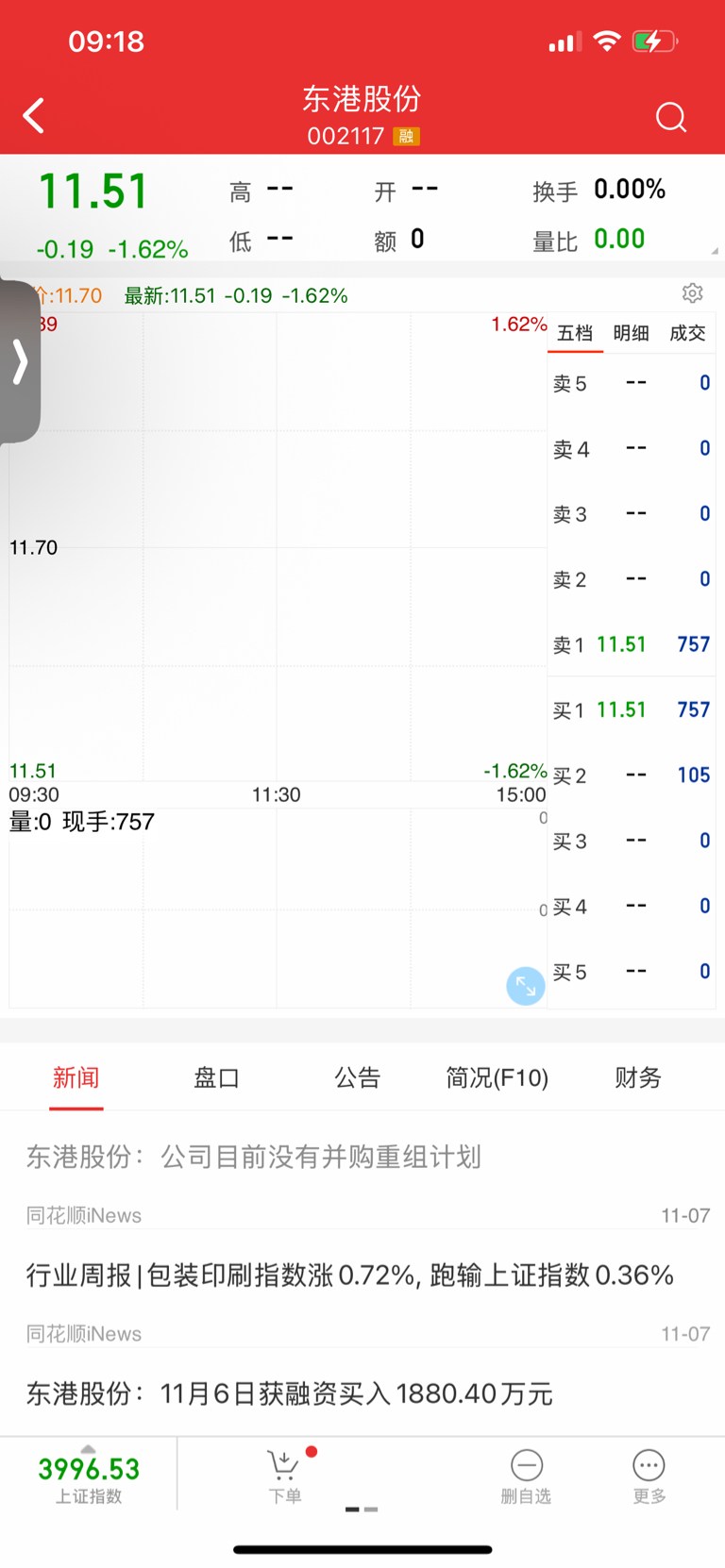Tap the 卖1 11.51 order row
Image resolution: width=725 pixels, height=1568 pixels.
pyautogui.click(x=632, y=644)
